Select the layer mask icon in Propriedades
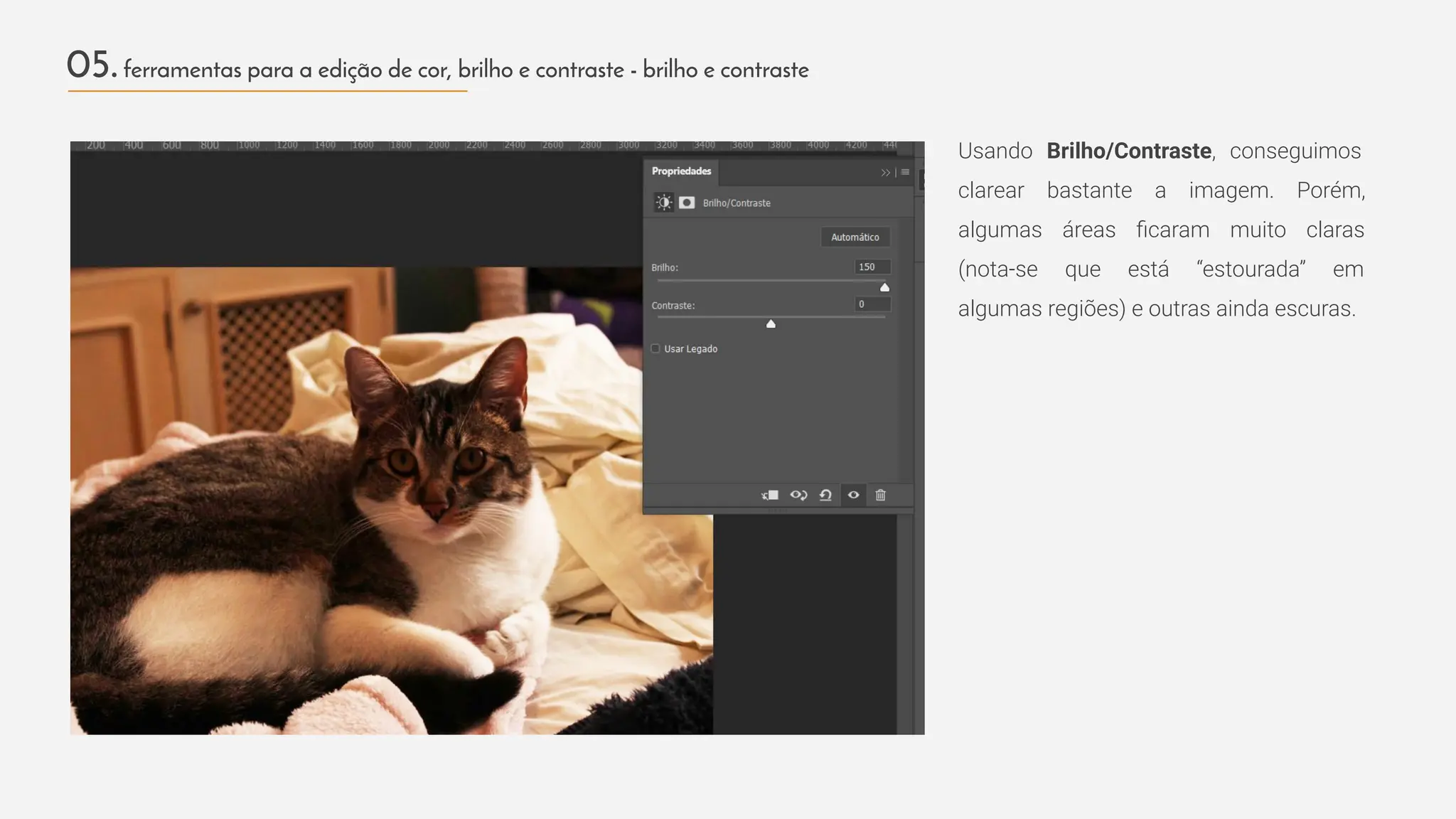Screen dimensions: 1456x819 click(x=687, y=203)
